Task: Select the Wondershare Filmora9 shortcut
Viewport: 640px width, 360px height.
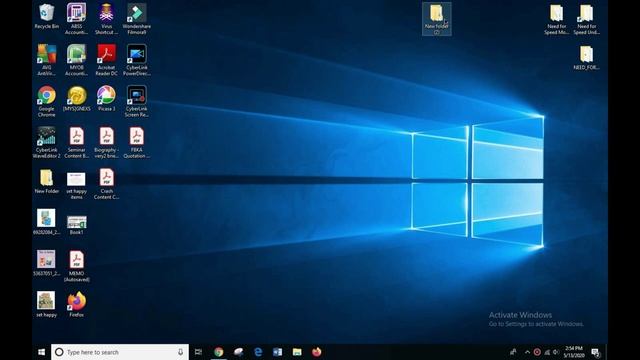Action: point(137,19)
